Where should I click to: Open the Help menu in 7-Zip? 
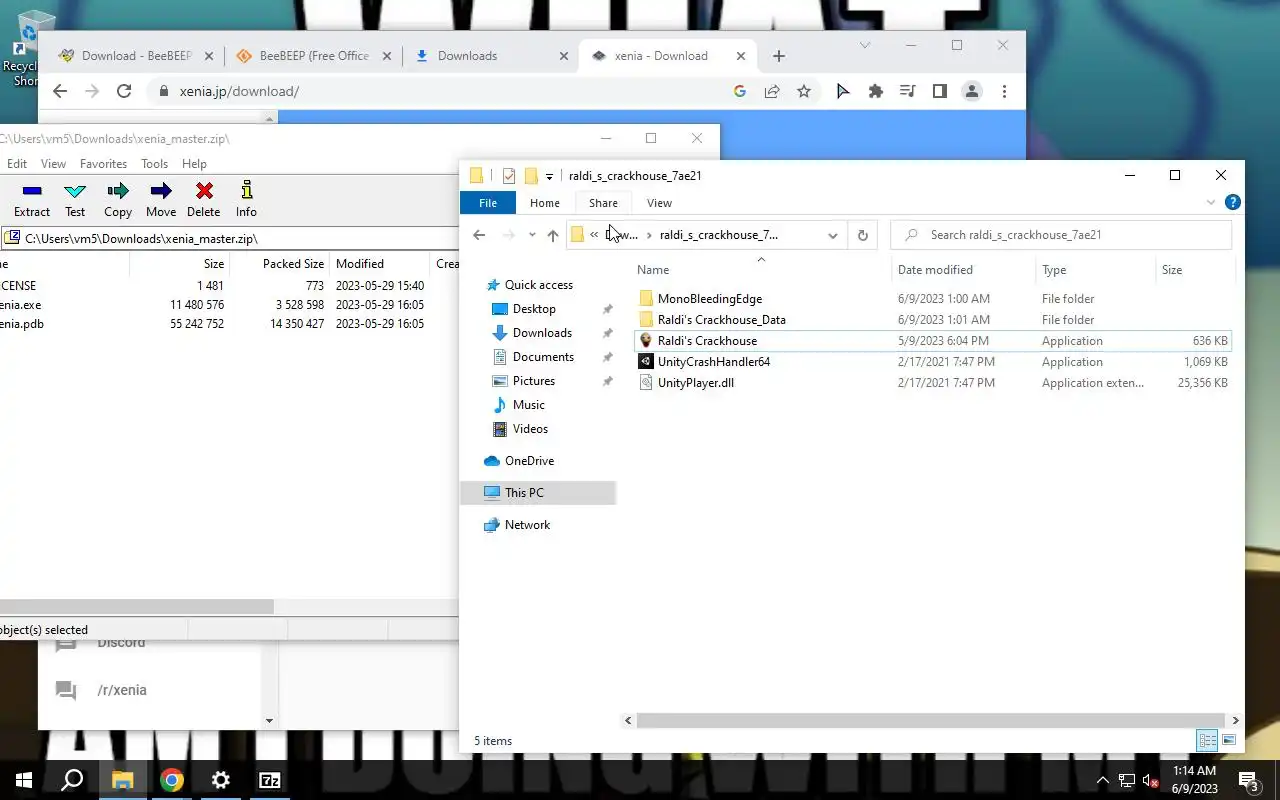pos(194,164)
